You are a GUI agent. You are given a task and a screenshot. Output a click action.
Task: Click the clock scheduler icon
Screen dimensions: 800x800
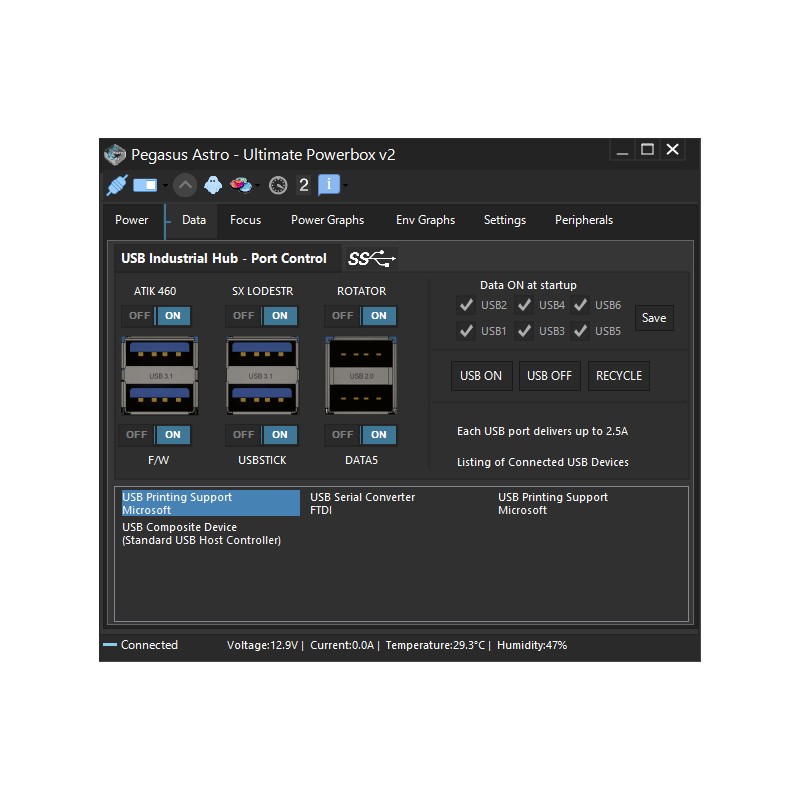(x=278, y=185)
